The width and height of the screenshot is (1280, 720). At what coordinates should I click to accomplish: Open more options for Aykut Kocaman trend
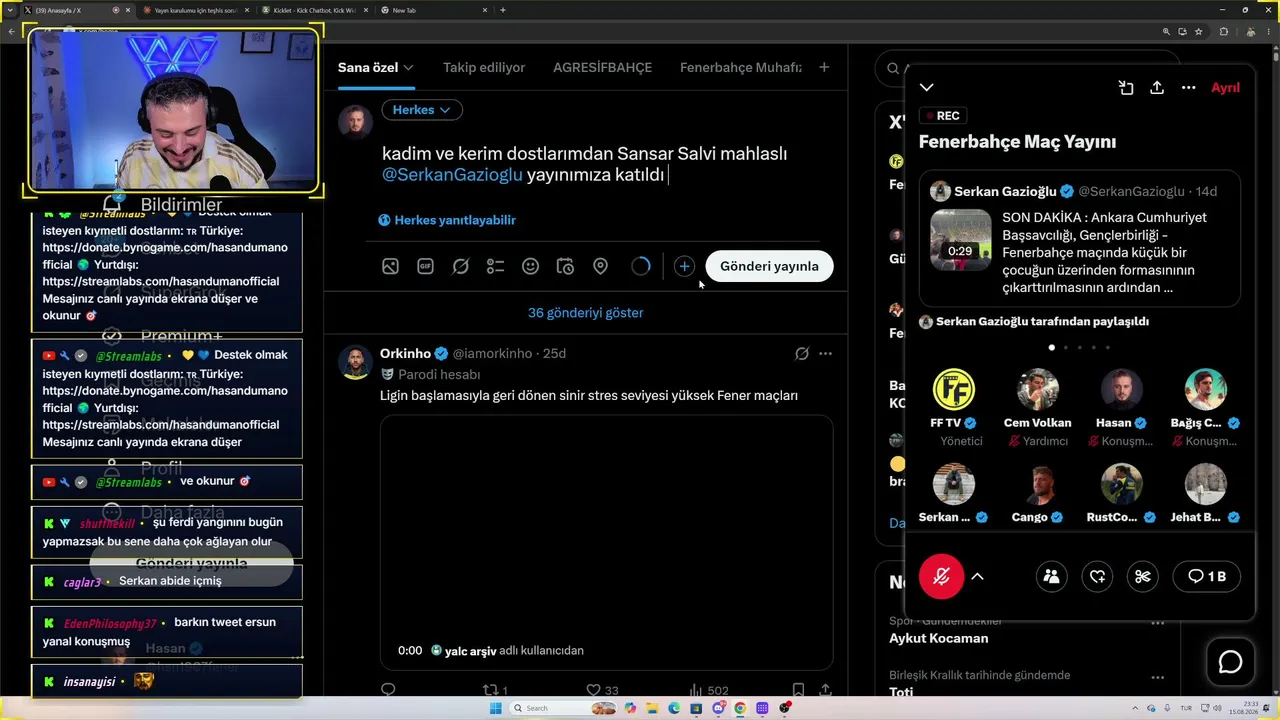(x=1157, y=623)
